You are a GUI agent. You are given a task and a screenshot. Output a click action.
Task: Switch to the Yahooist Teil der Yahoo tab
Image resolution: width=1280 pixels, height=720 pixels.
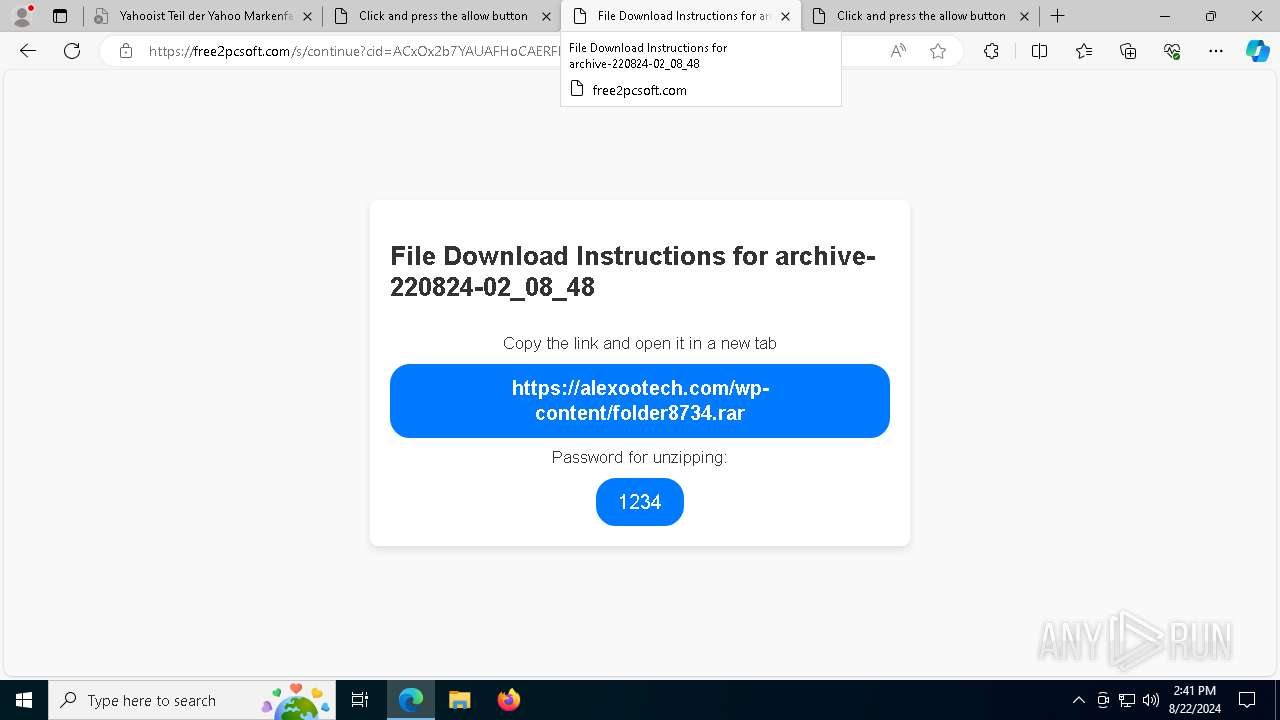pos(202,16)
